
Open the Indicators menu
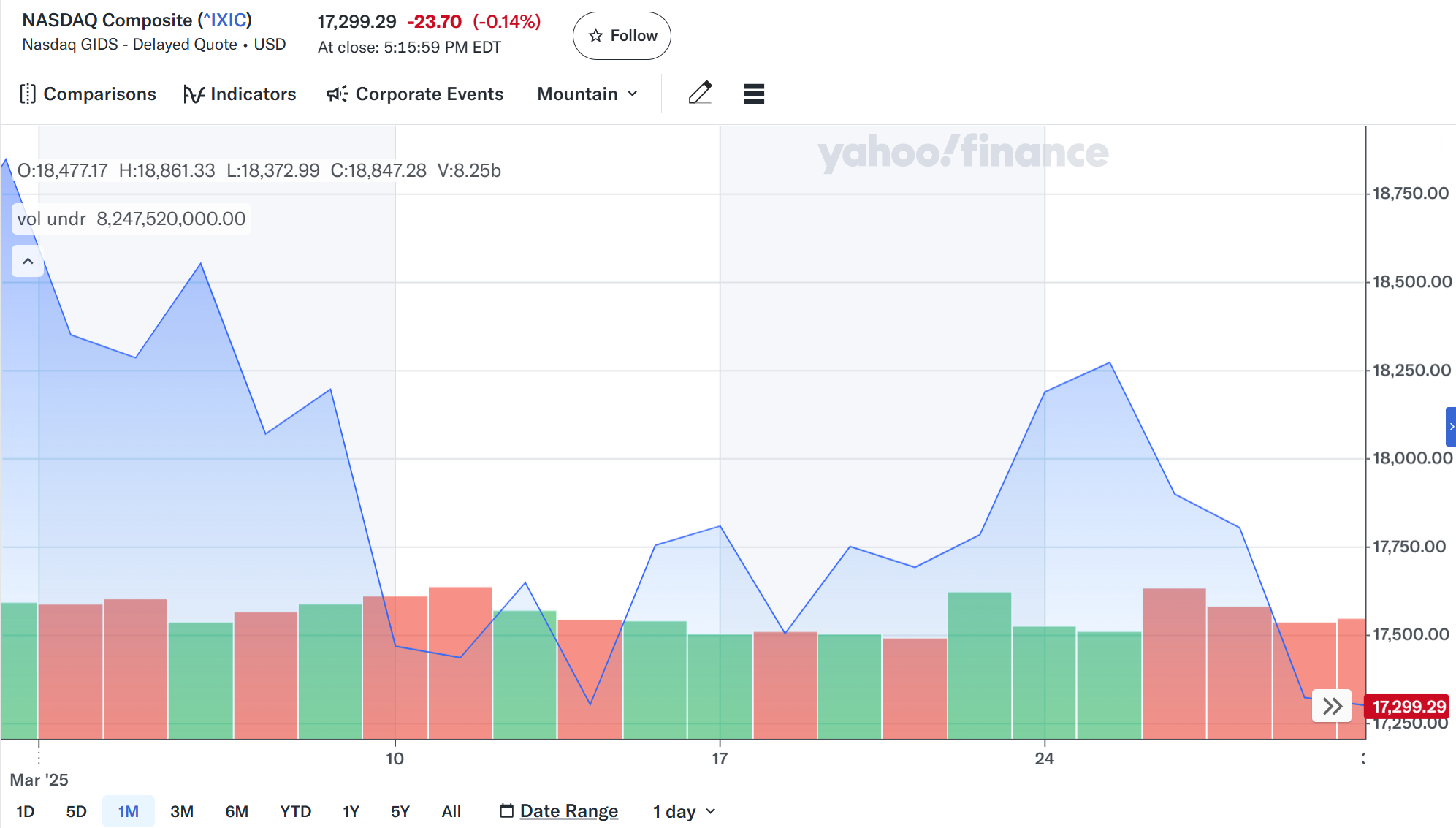240,94
